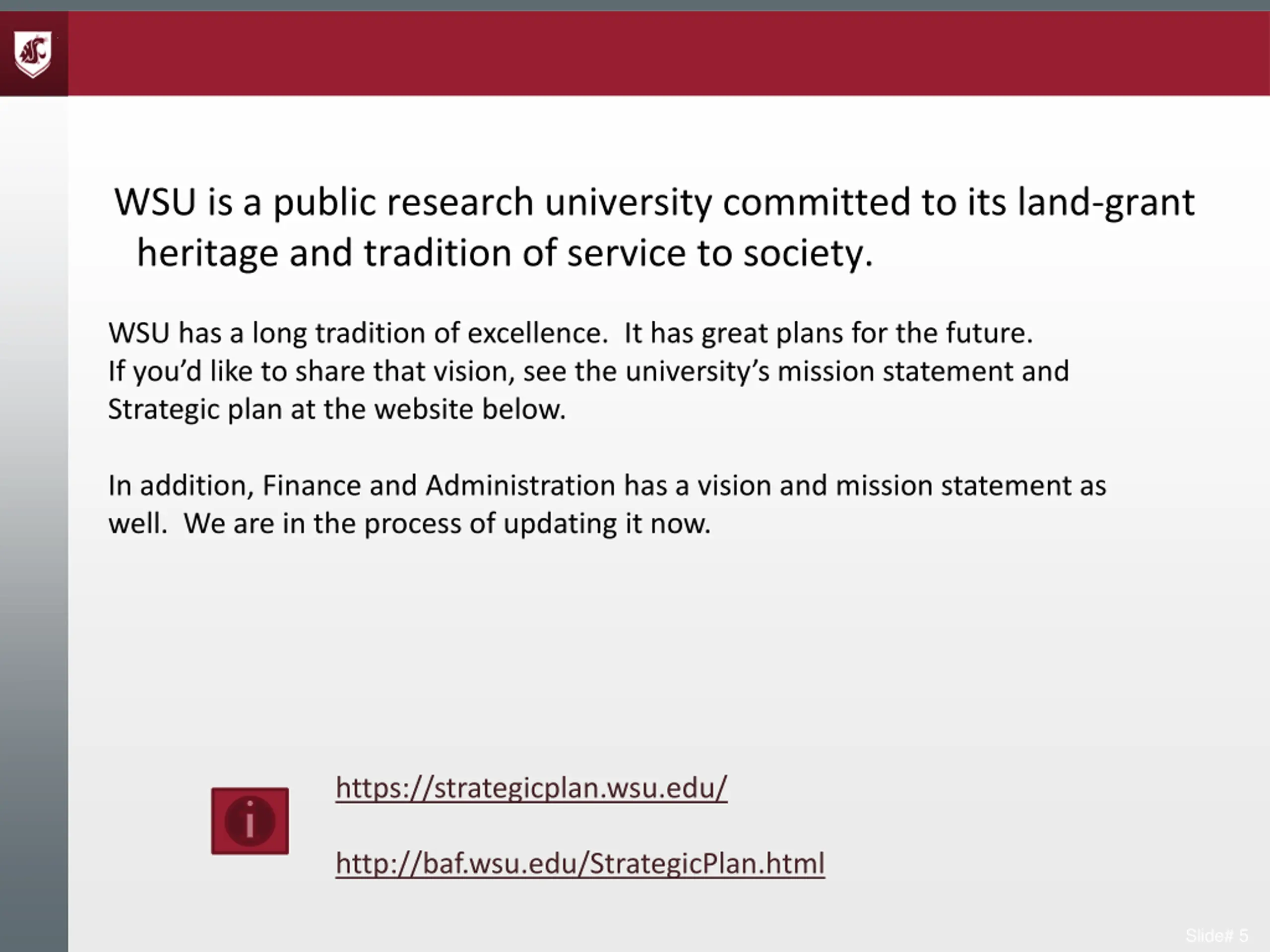
Task: Click the 'If you'd like to share' line
Action: 588,371
